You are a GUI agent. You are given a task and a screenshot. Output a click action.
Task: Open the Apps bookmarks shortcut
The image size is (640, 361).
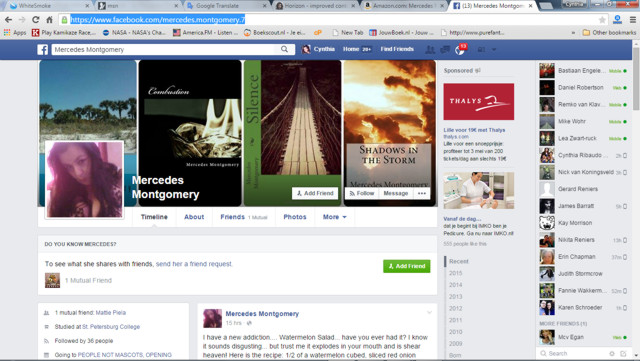tap(15, 33)
